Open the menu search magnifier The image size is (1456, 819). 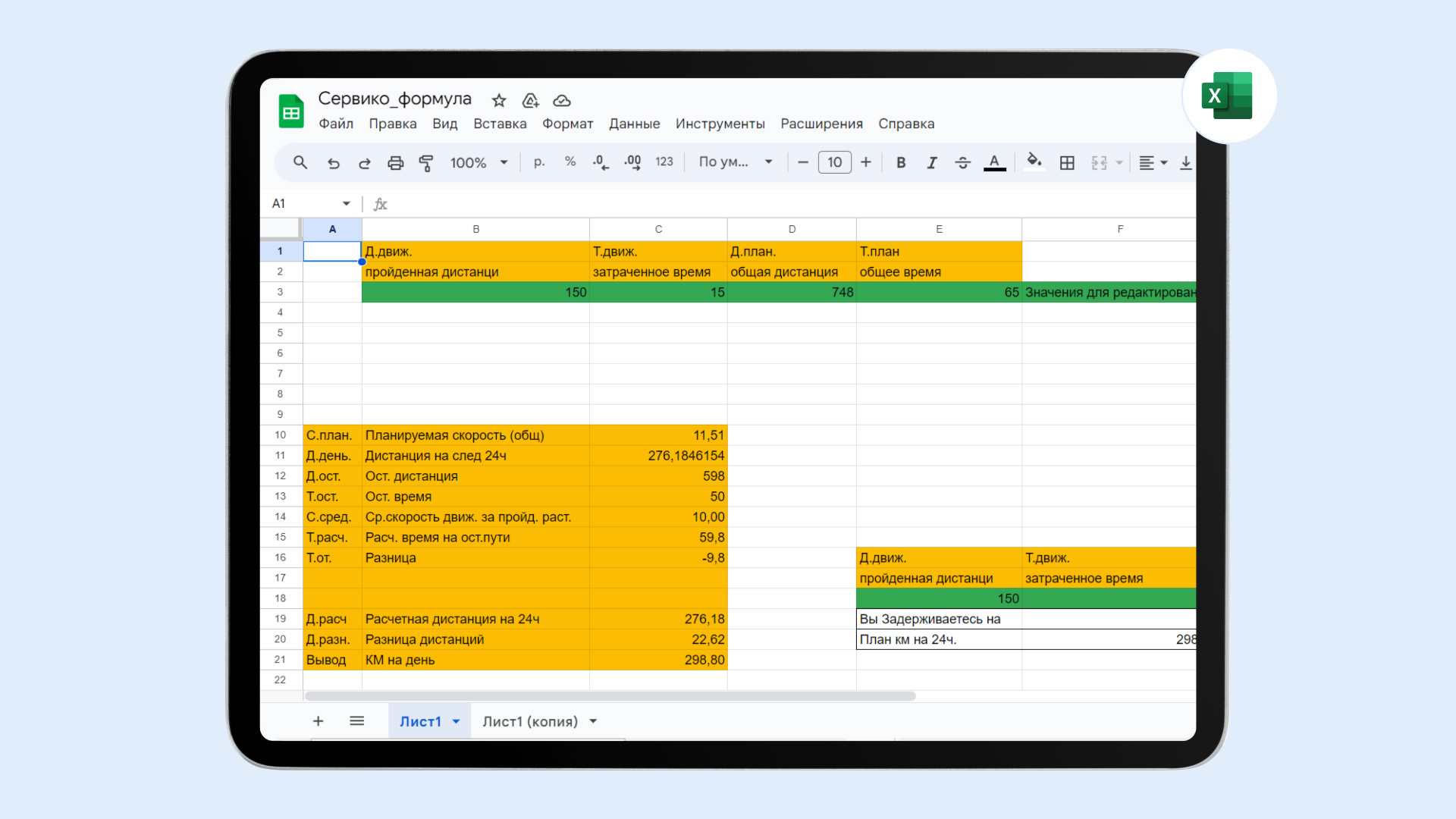pos(300,162)
